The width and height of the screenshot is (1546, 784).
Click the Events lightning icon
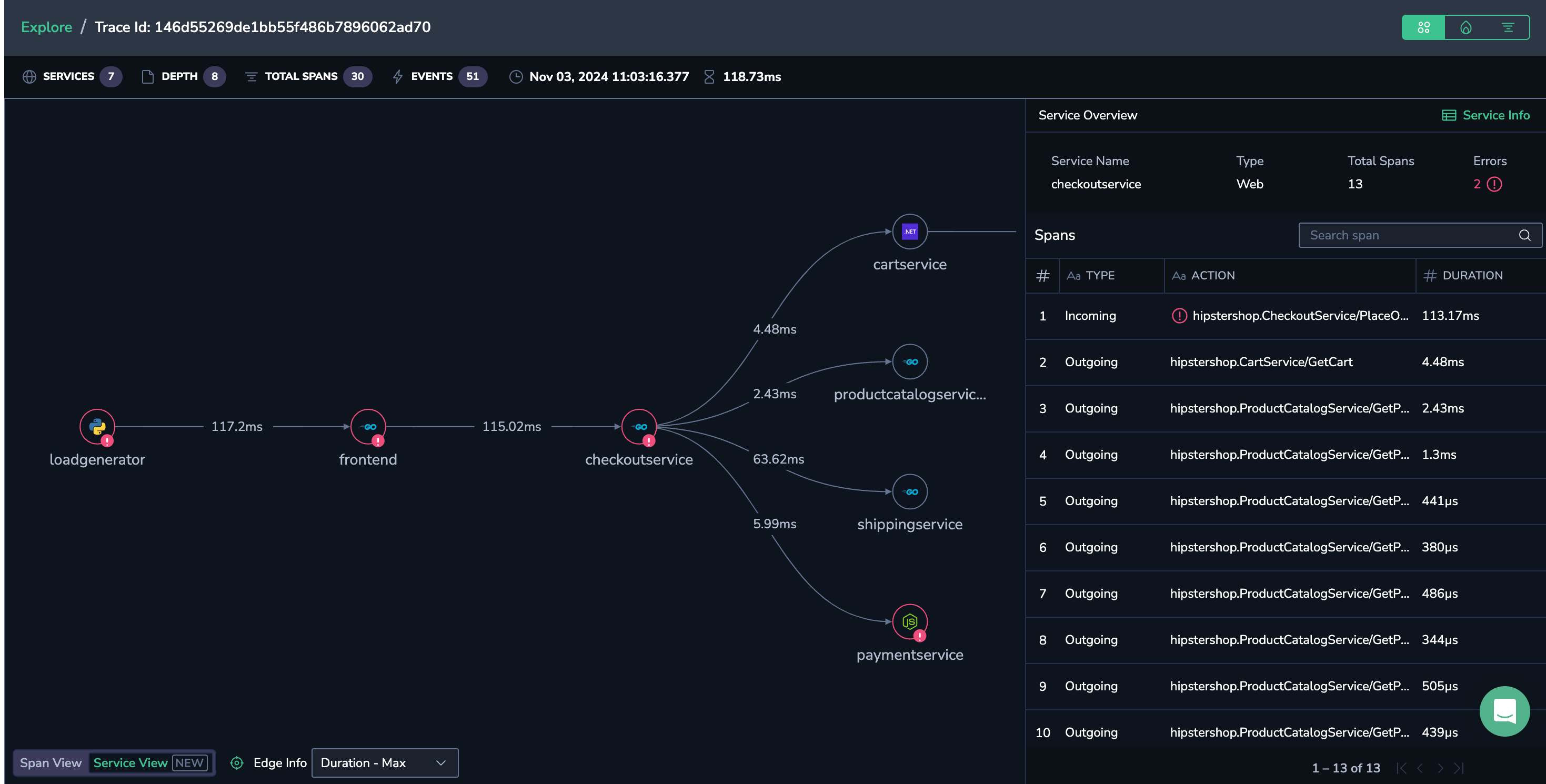(397, 77)
